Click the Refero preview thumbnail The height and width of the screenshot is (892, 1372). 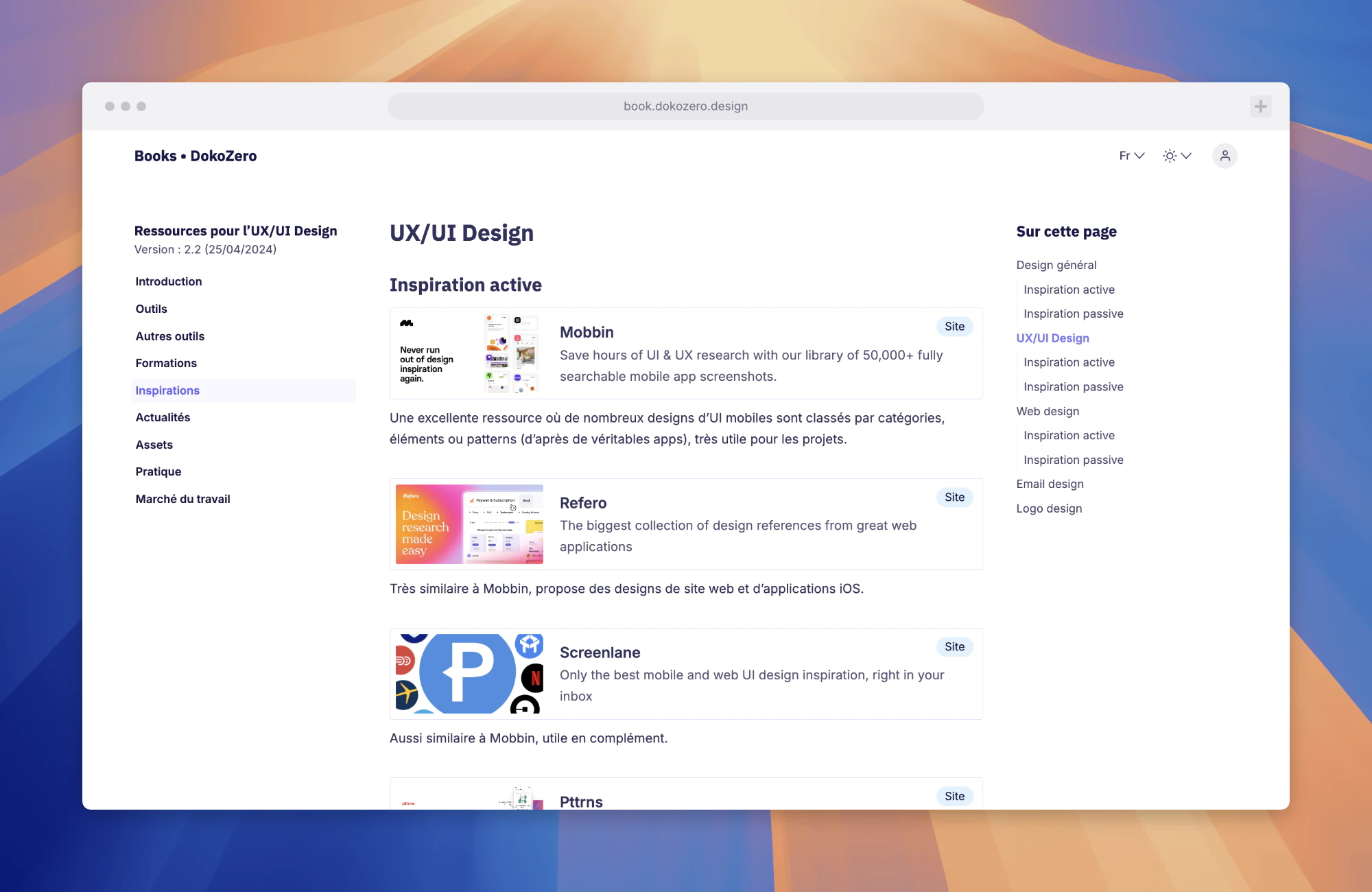469,524
